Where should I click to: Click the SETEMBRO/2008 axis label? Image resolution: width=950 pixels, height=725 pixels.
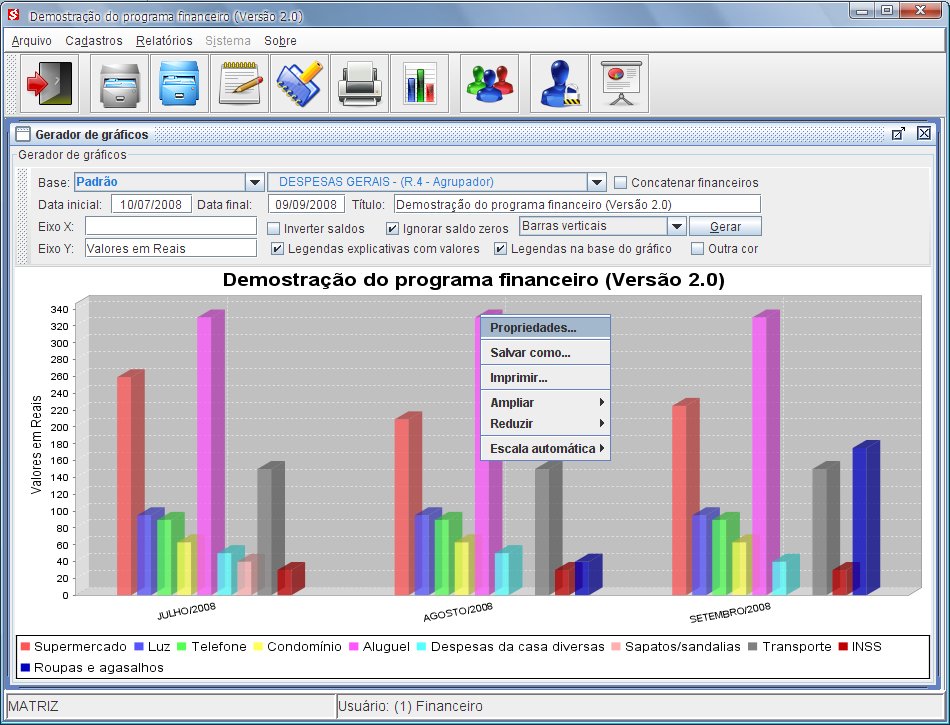click(730, 613)
